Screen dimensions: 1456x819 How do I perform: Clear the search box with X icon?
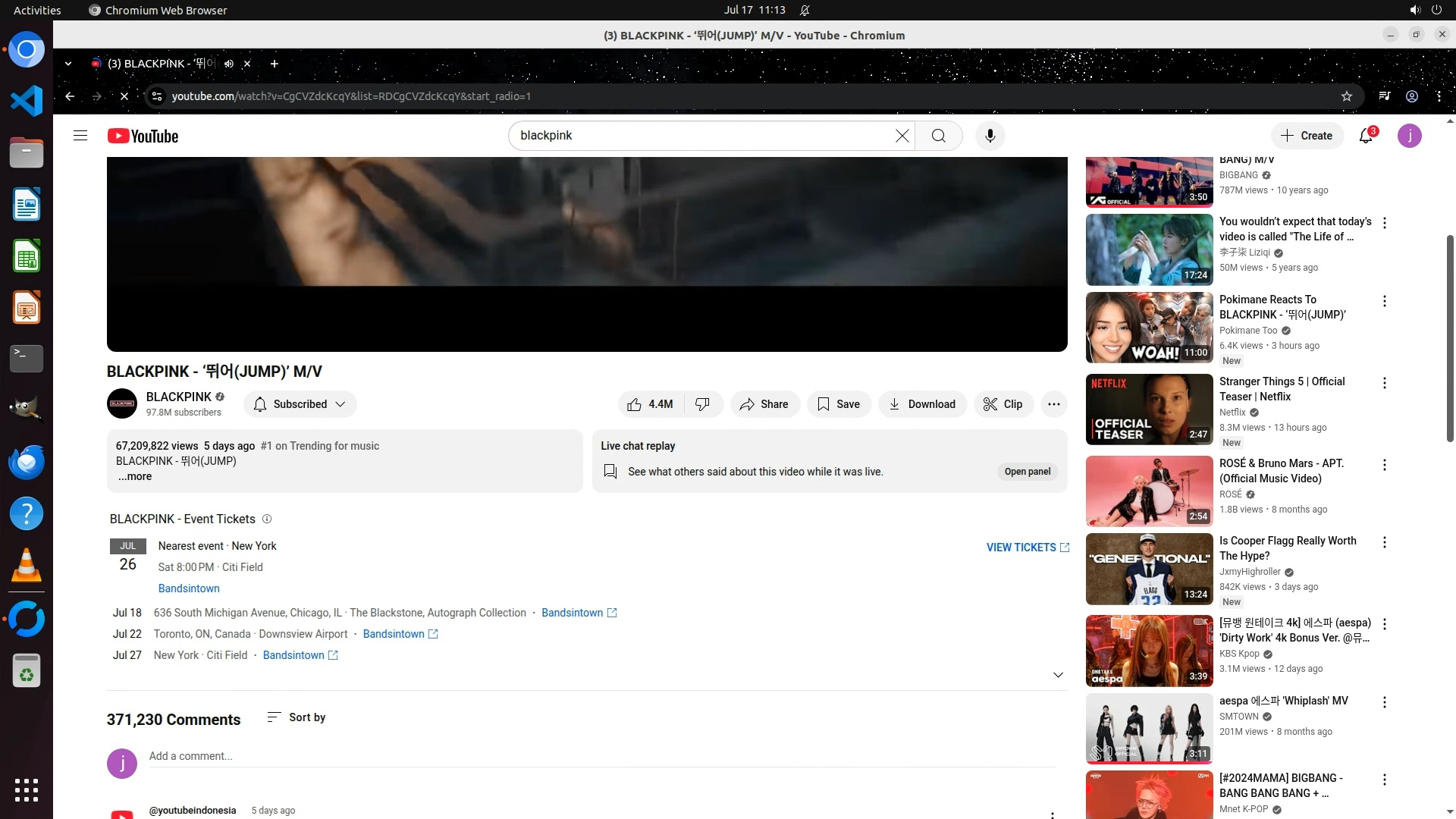902,136
